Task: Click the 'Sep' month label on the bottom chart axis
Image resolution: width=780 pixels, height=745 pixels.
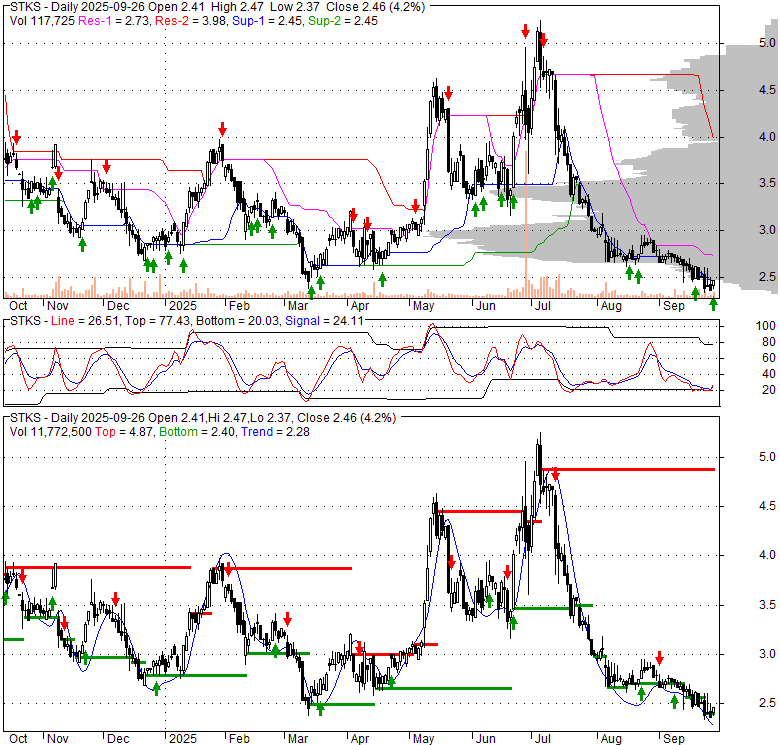Action: (x=674, y=739)
